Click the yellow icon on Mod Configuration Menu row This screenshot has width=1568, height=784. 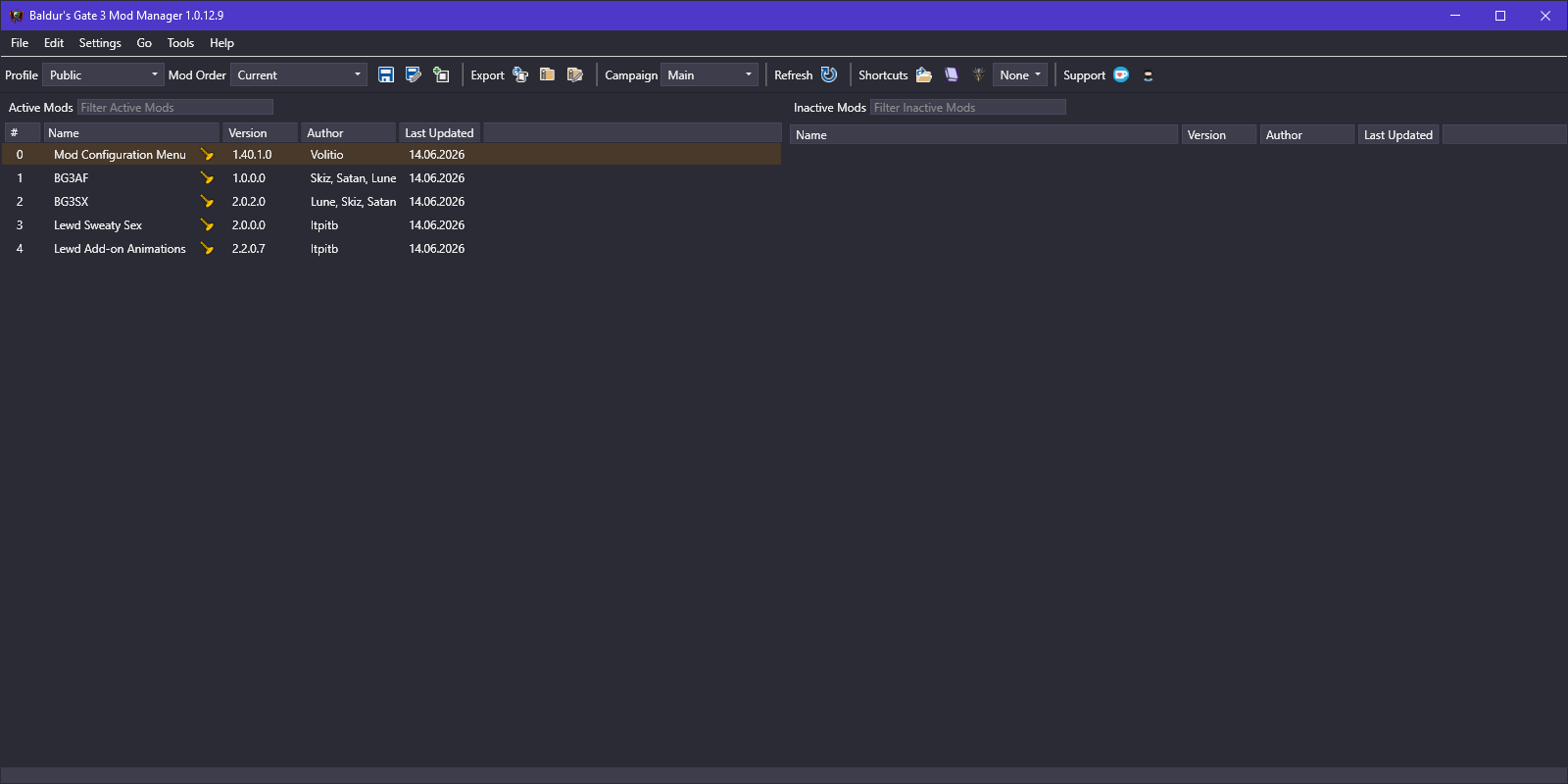point(207,155)
